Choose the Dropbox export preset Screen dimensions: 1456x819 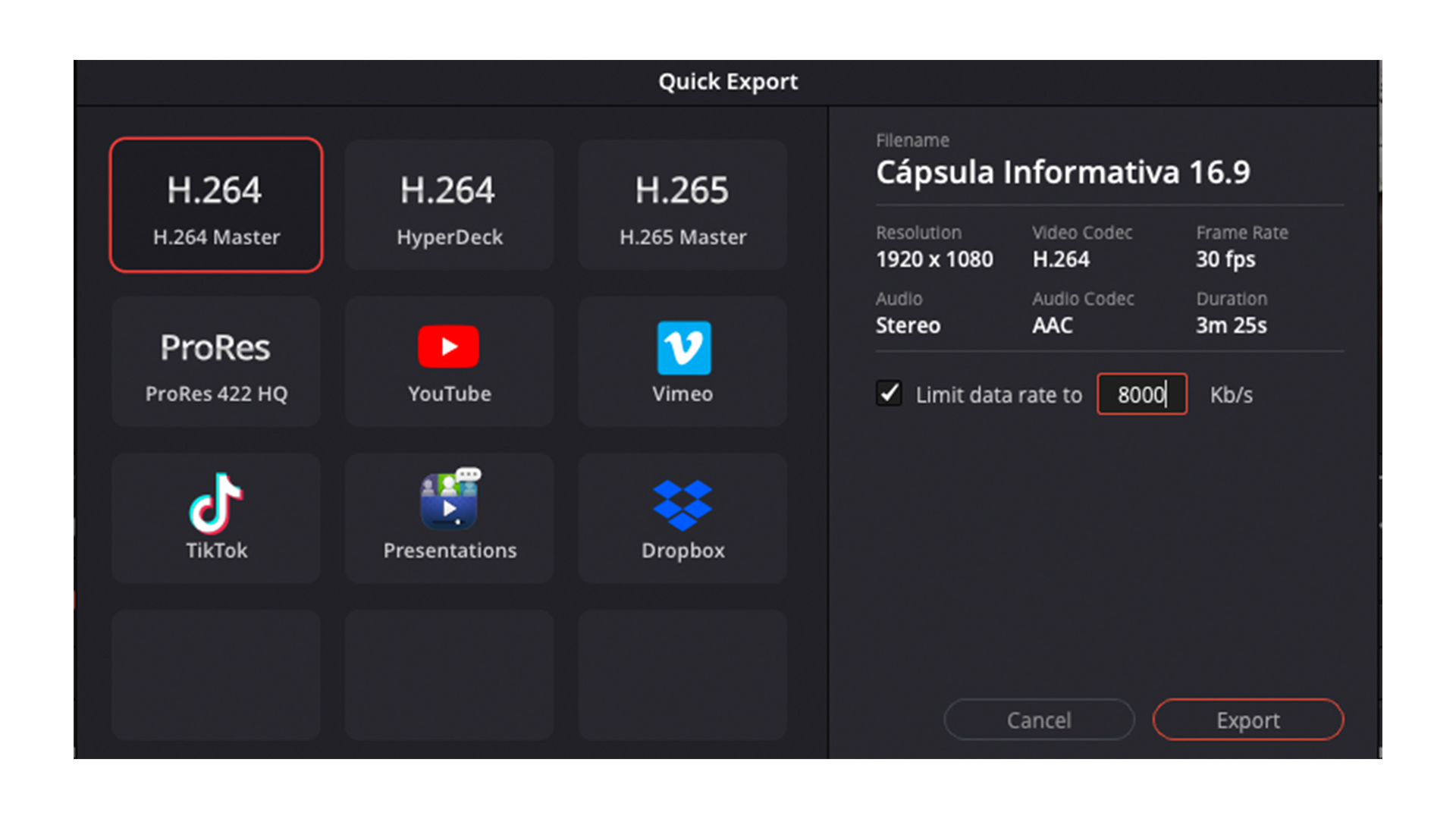coord(682,518)
